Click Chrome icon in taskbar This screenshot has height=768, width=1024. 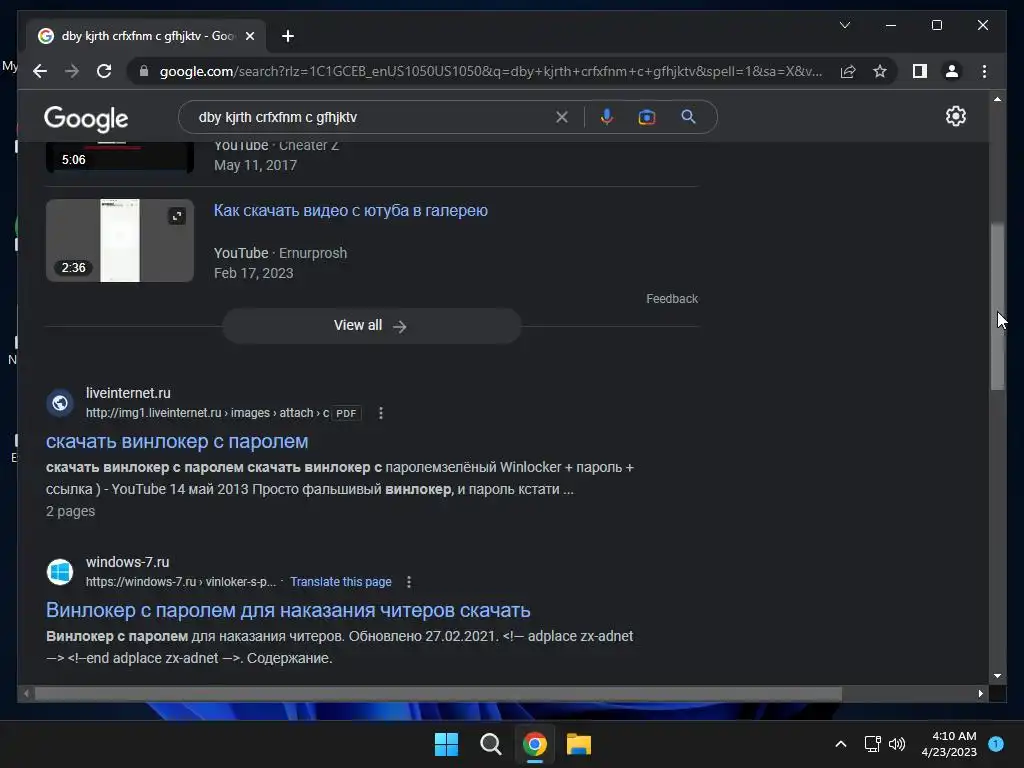[535, 744]
